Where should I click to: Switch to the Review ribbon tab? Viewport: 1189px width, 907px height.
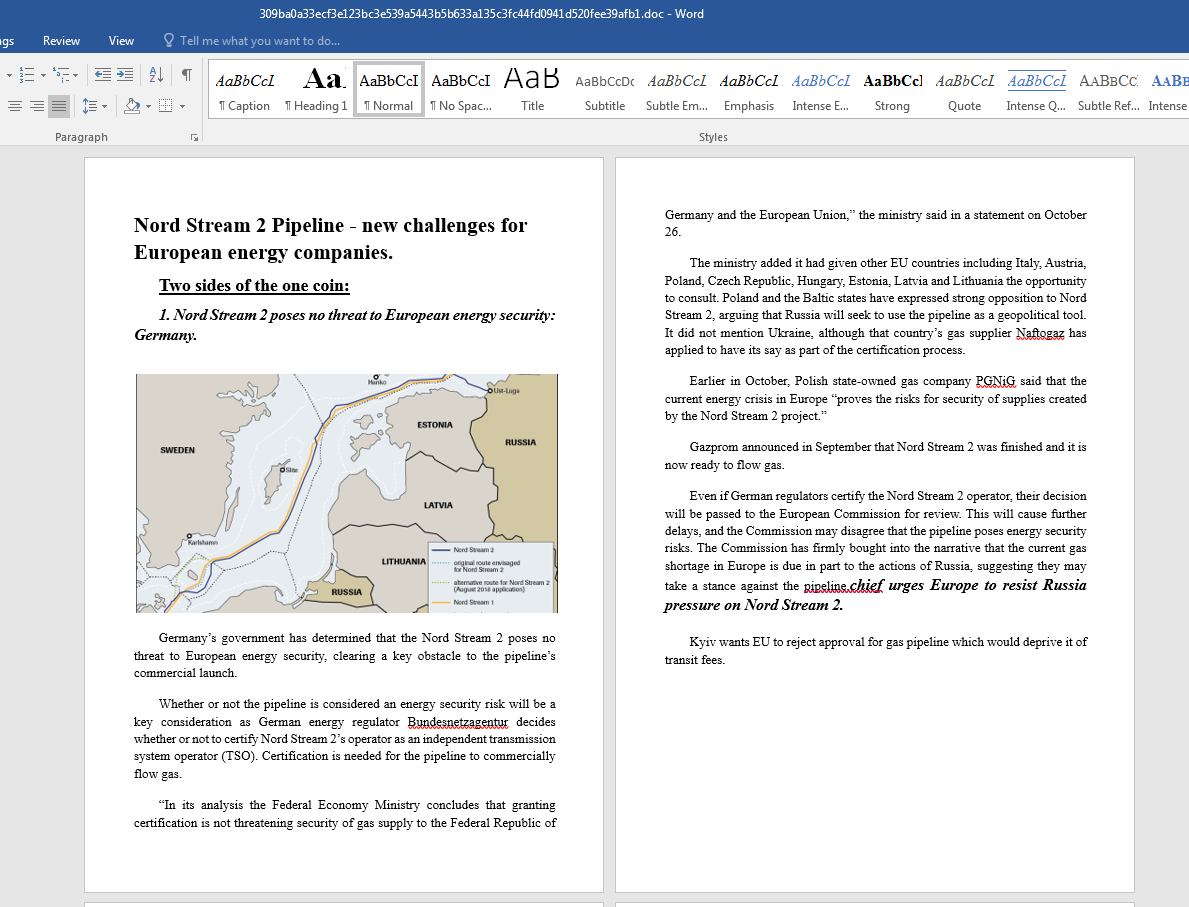pos(61,41)
